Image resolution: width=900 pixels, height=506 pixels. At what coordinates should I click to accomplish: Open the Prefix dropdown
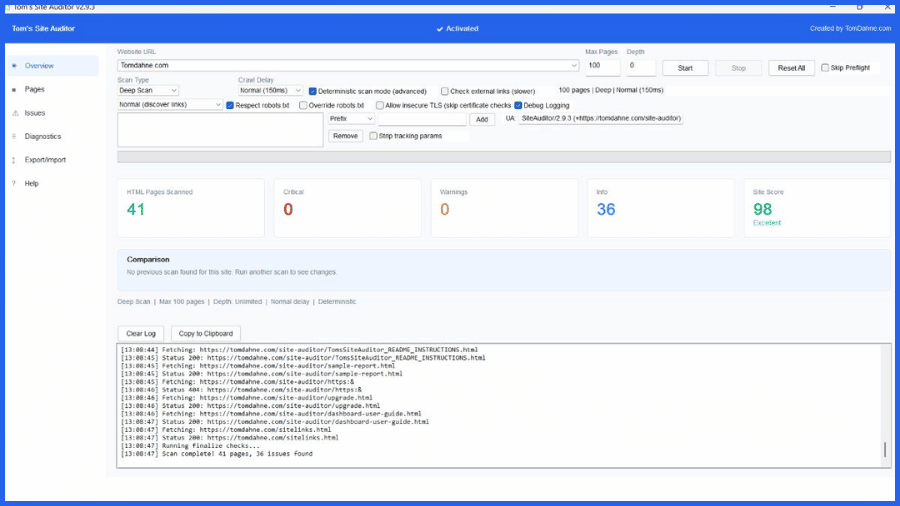(351, 119)
